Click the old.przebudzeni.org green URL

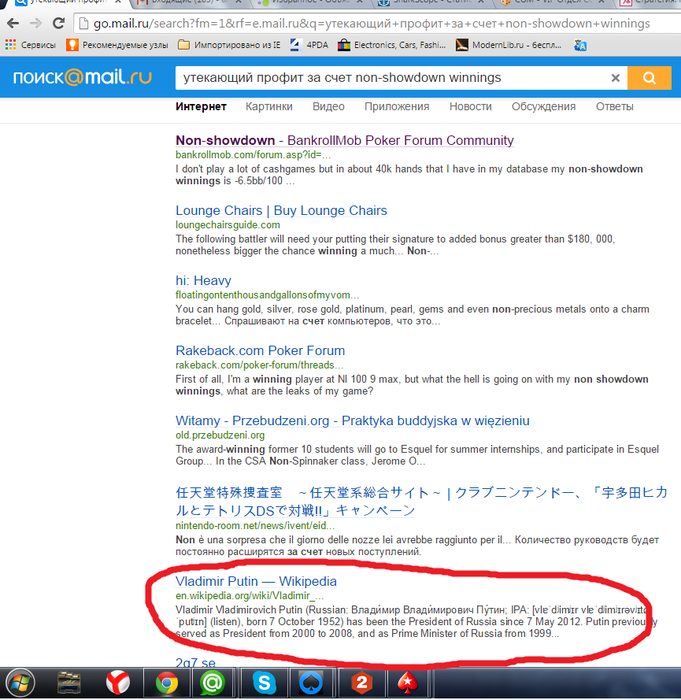pyautogui.click(x=220, y=435)
